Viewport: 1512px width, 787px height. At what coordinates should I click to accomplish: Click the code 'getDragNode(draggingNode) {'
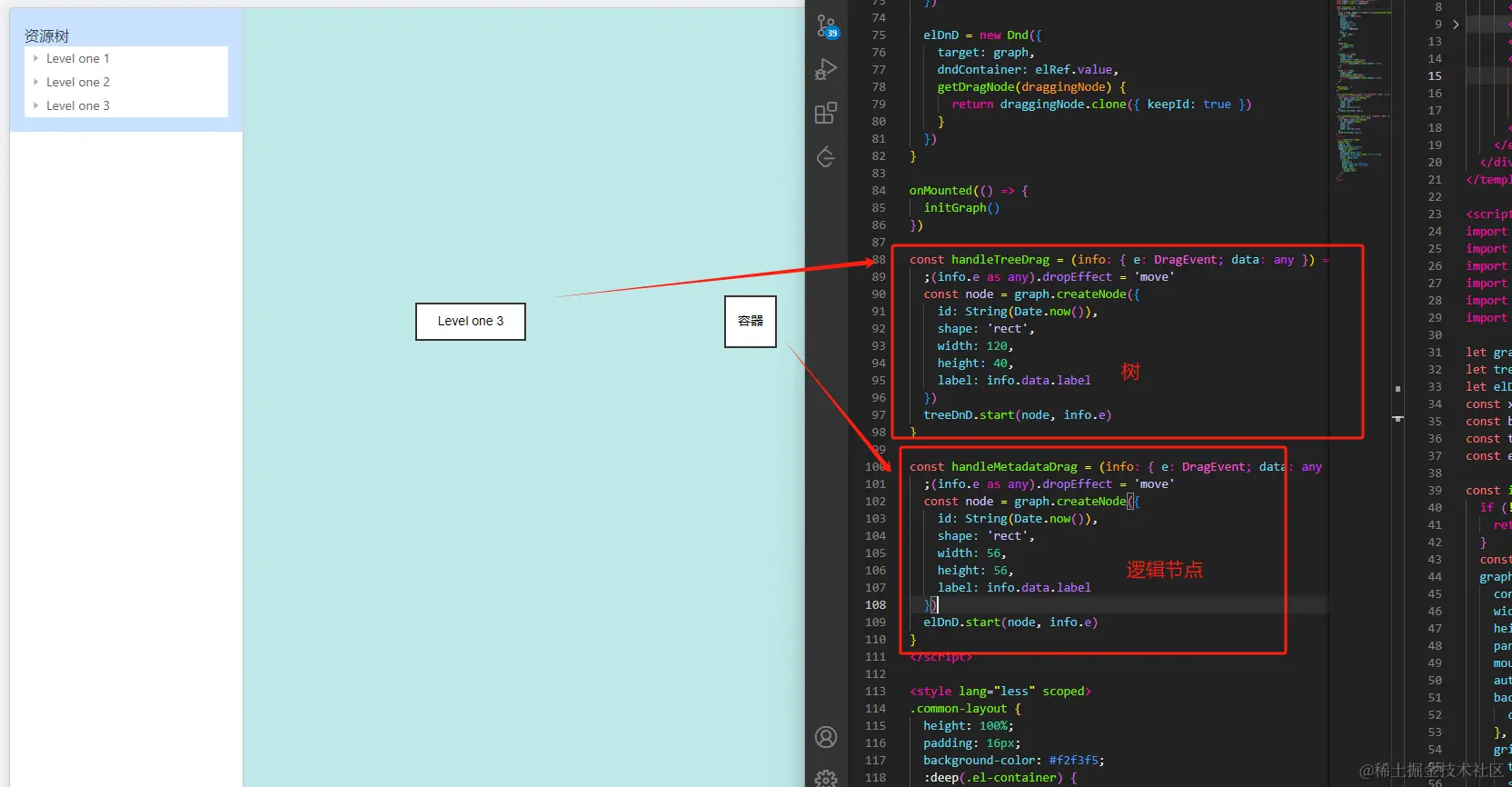[1031, 87]
